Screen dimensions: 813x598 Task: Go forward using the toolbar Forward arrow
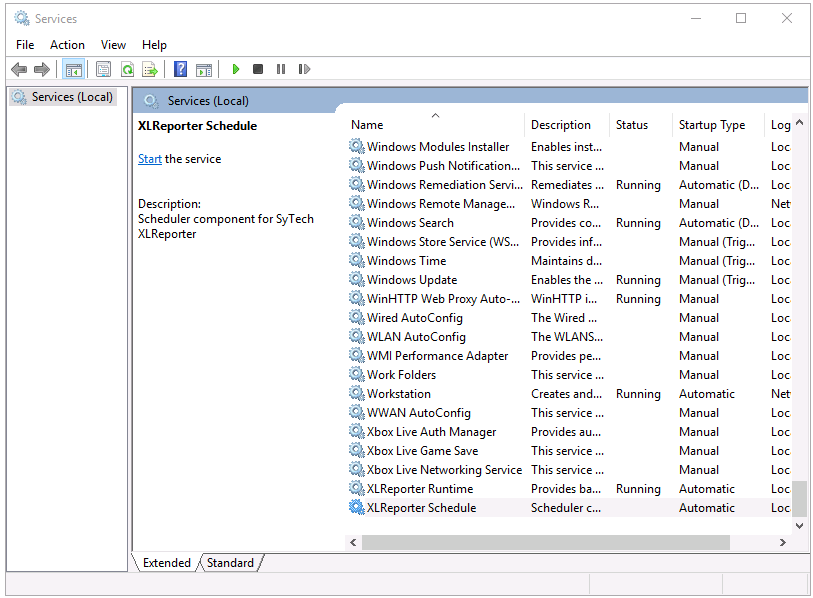coord(41,69)
